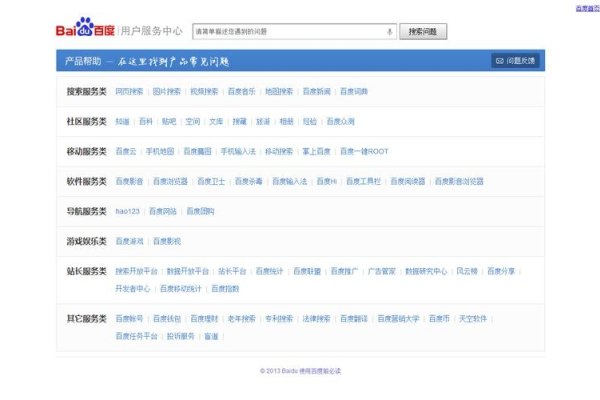
Task: Open the 开发者中心 link
Action: click(133, 289)
